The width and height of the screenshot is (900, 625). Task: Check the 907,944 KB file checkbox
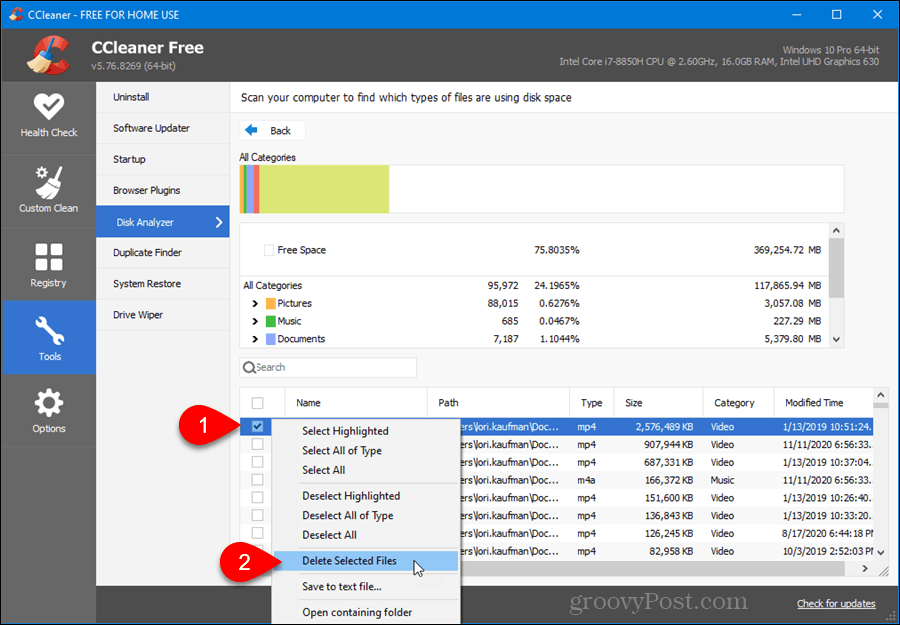(257, 444)
